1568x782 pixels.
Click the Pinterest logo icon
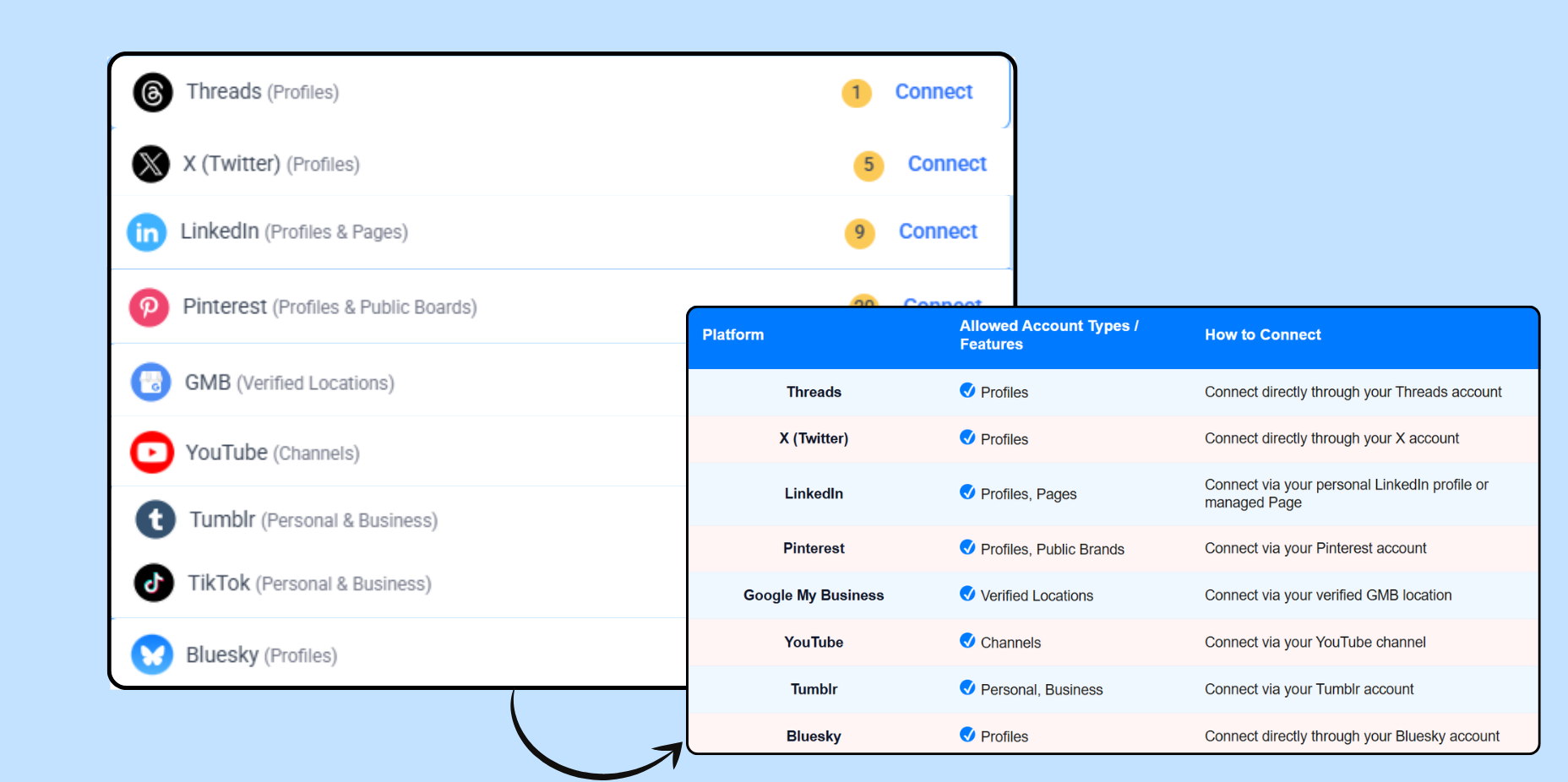pos(149,307)
